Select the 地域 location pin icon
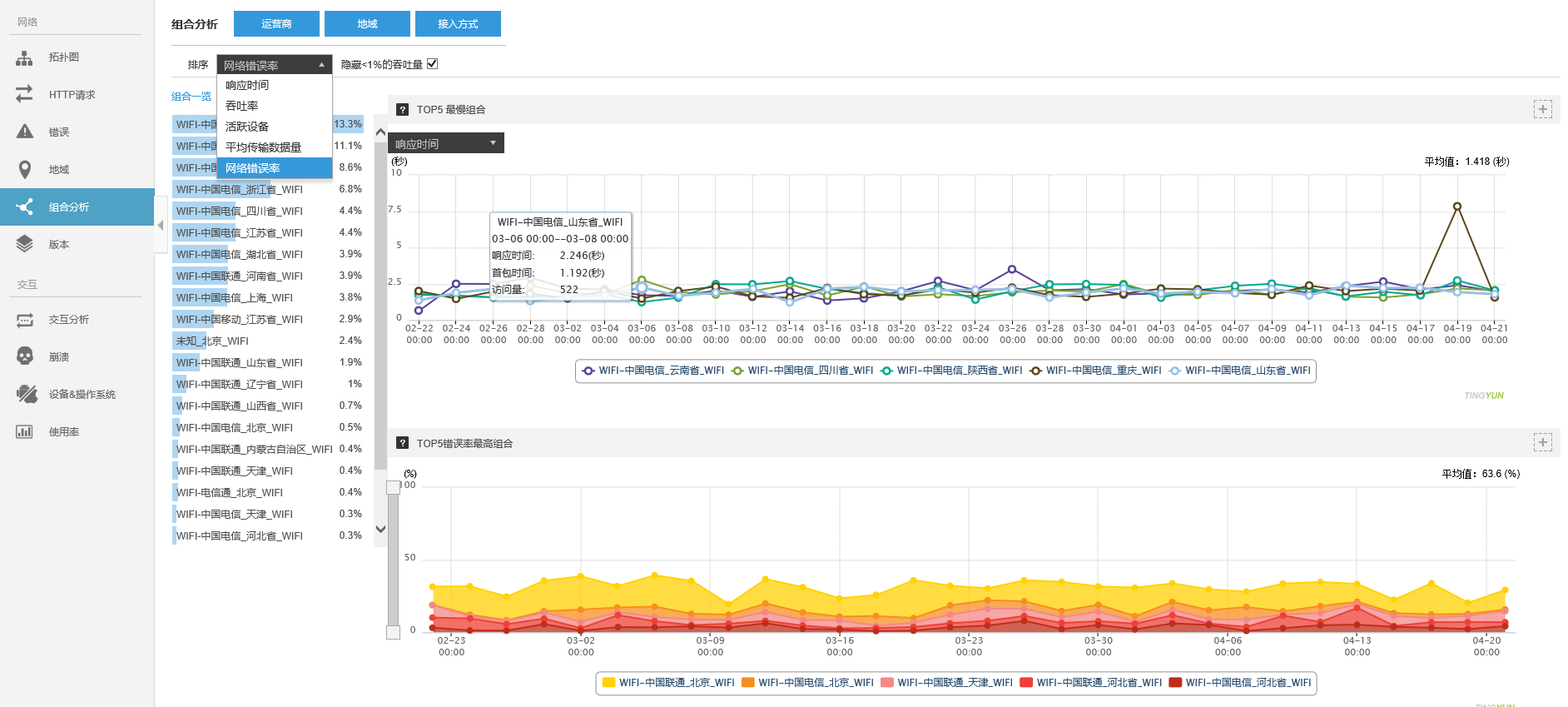Image resolution: width=1568 pixels, height=707 pixels. (x=25, y=170)
